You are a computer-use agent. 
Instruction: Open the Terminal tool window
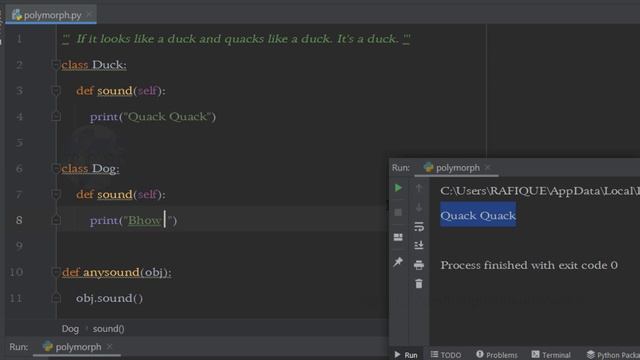tap(551, 355)
